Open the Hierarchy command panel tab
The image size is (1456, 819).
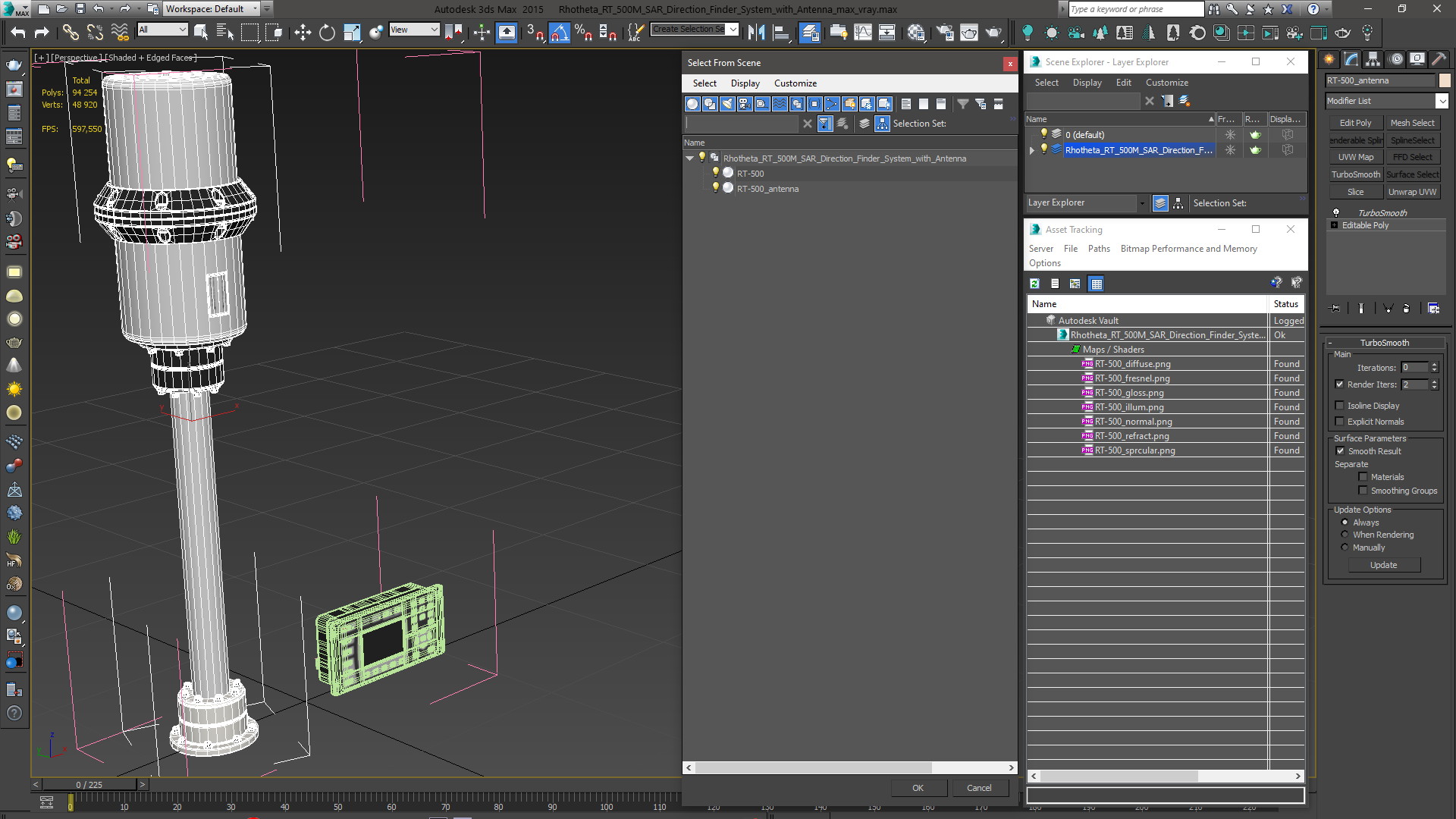point(1373,59)
